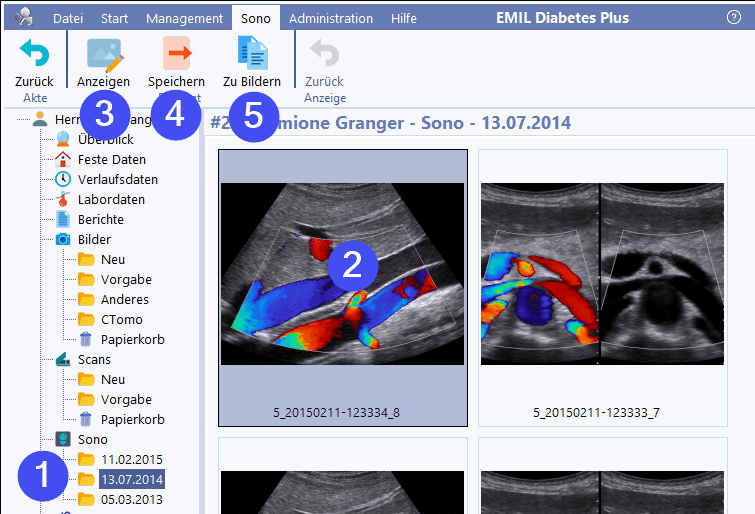Collapse the Sono tree node
This screenshot has height=514, width=755.
tap(92, 439)
